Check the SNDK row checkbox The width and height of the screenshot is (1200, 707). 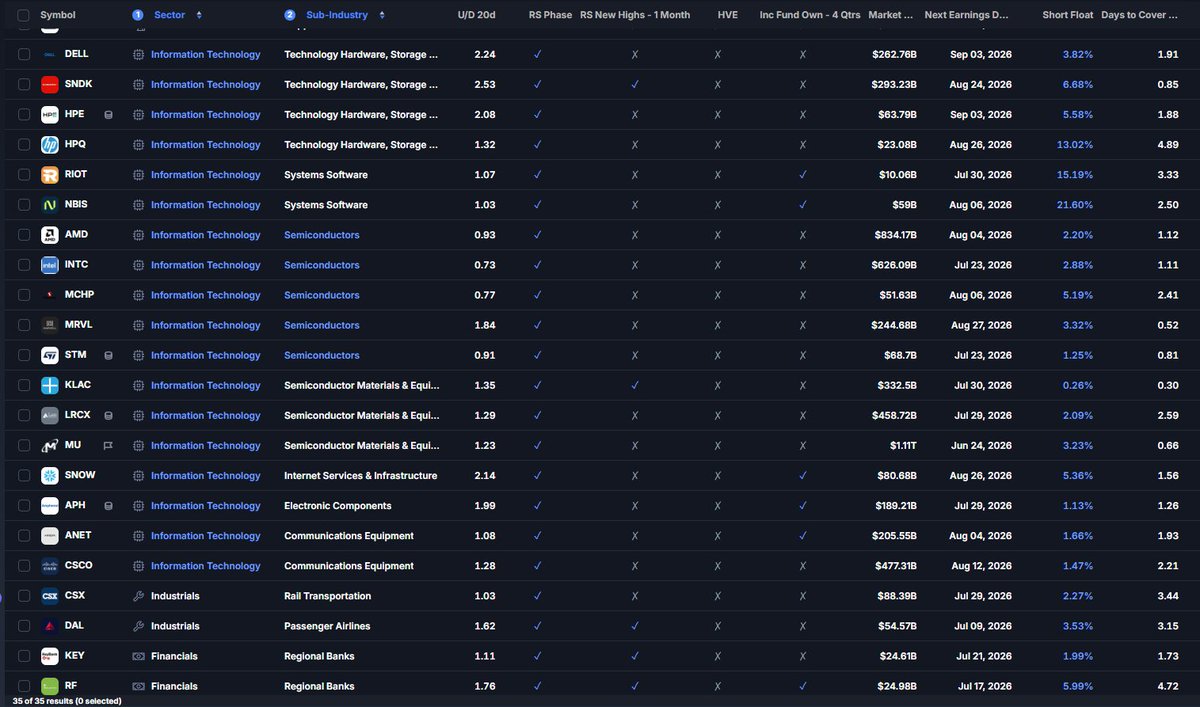(x=24, y=85)
